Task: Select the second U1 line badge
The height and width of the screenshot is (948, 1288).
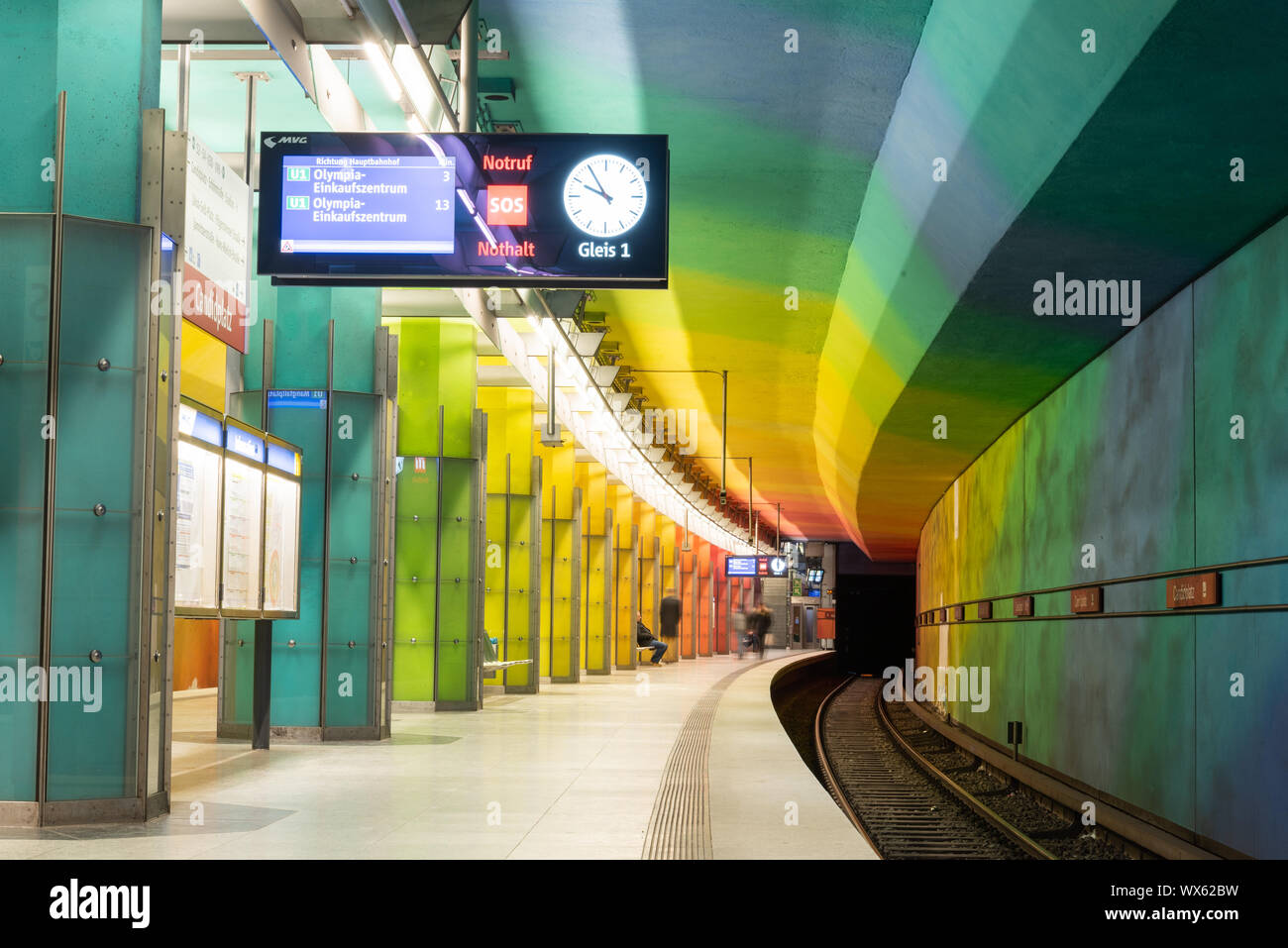Action: [297, 203]
